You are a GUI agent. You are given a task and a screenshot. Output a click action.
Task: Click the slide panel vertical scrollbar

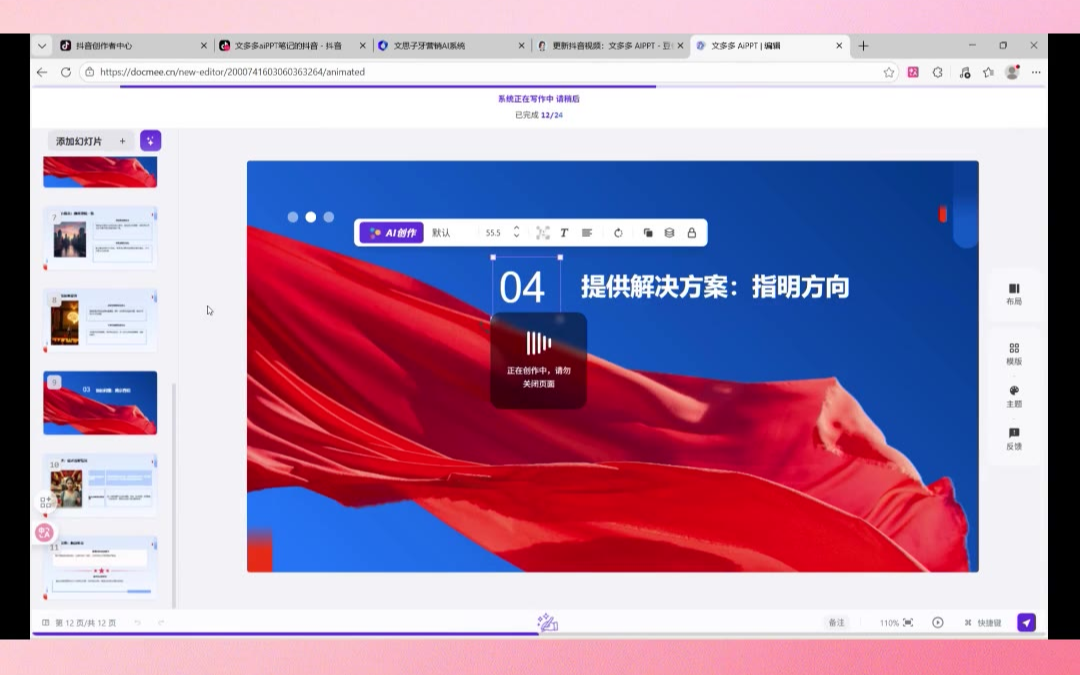(x=174, y=495)
